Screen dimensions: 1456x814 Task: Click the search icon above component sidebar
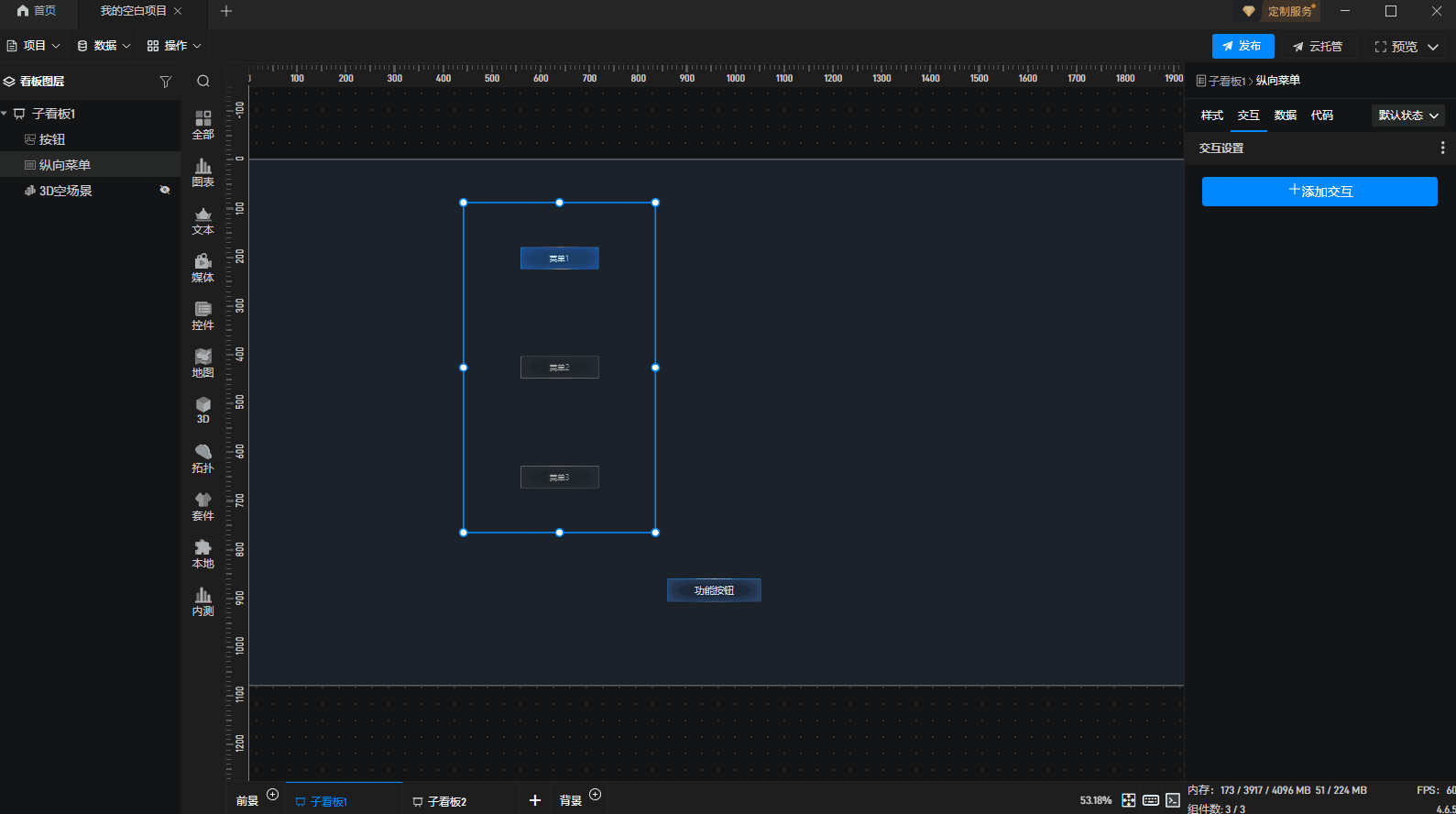(203, 82)
